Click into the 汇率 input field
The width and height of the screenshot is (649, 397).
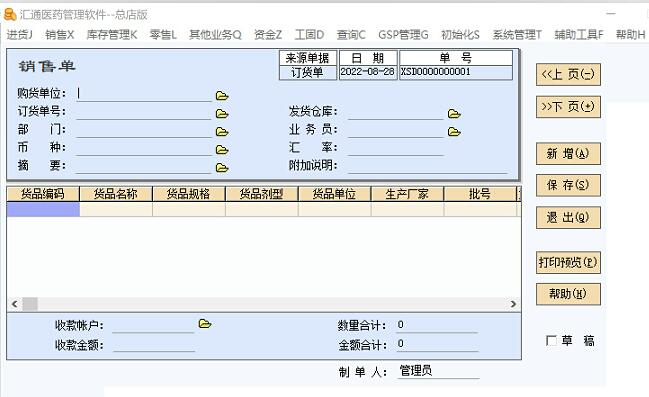point(396,148)
